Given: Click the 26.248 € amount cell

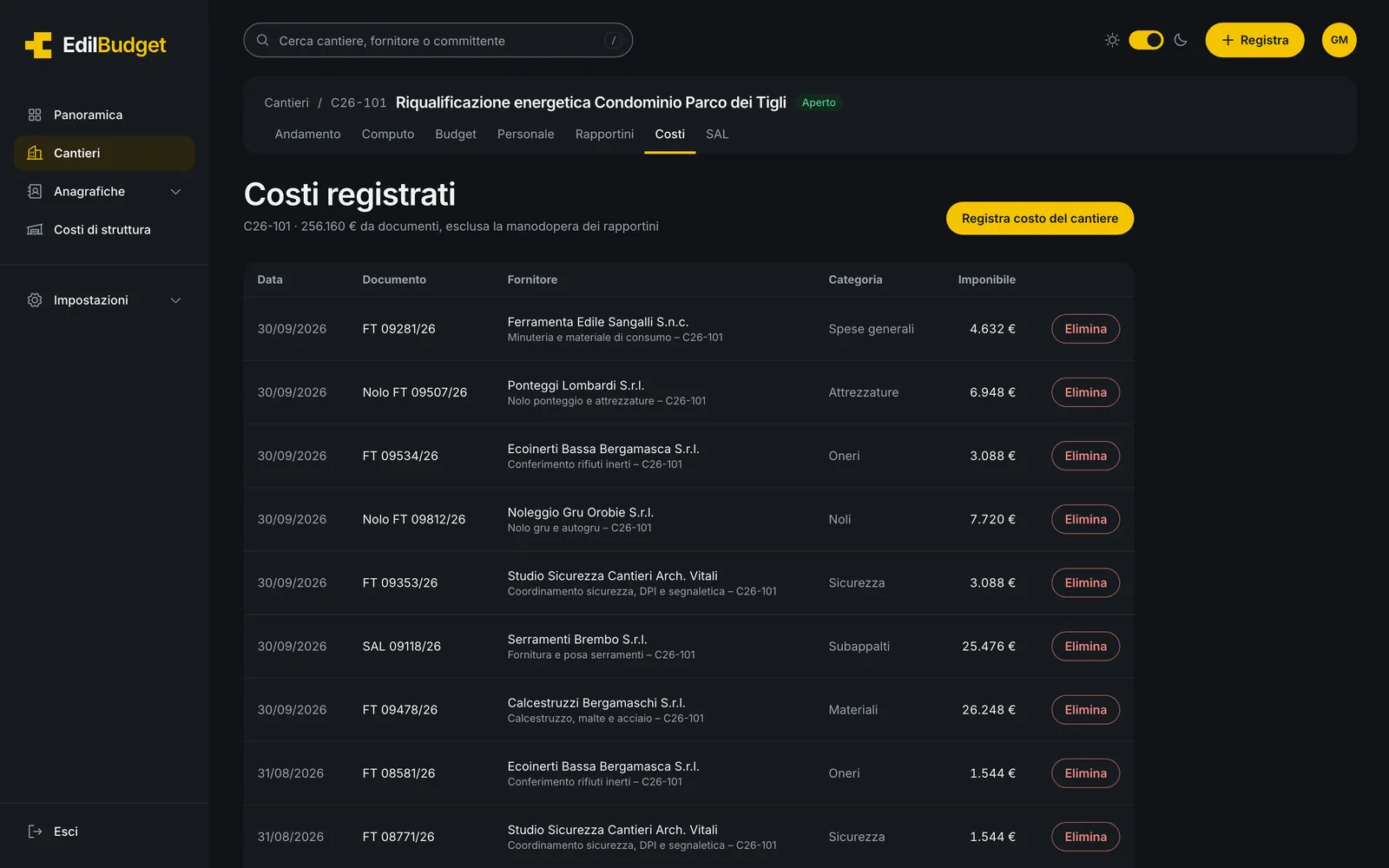Looking at the screenshot, I should coord(988,710).
